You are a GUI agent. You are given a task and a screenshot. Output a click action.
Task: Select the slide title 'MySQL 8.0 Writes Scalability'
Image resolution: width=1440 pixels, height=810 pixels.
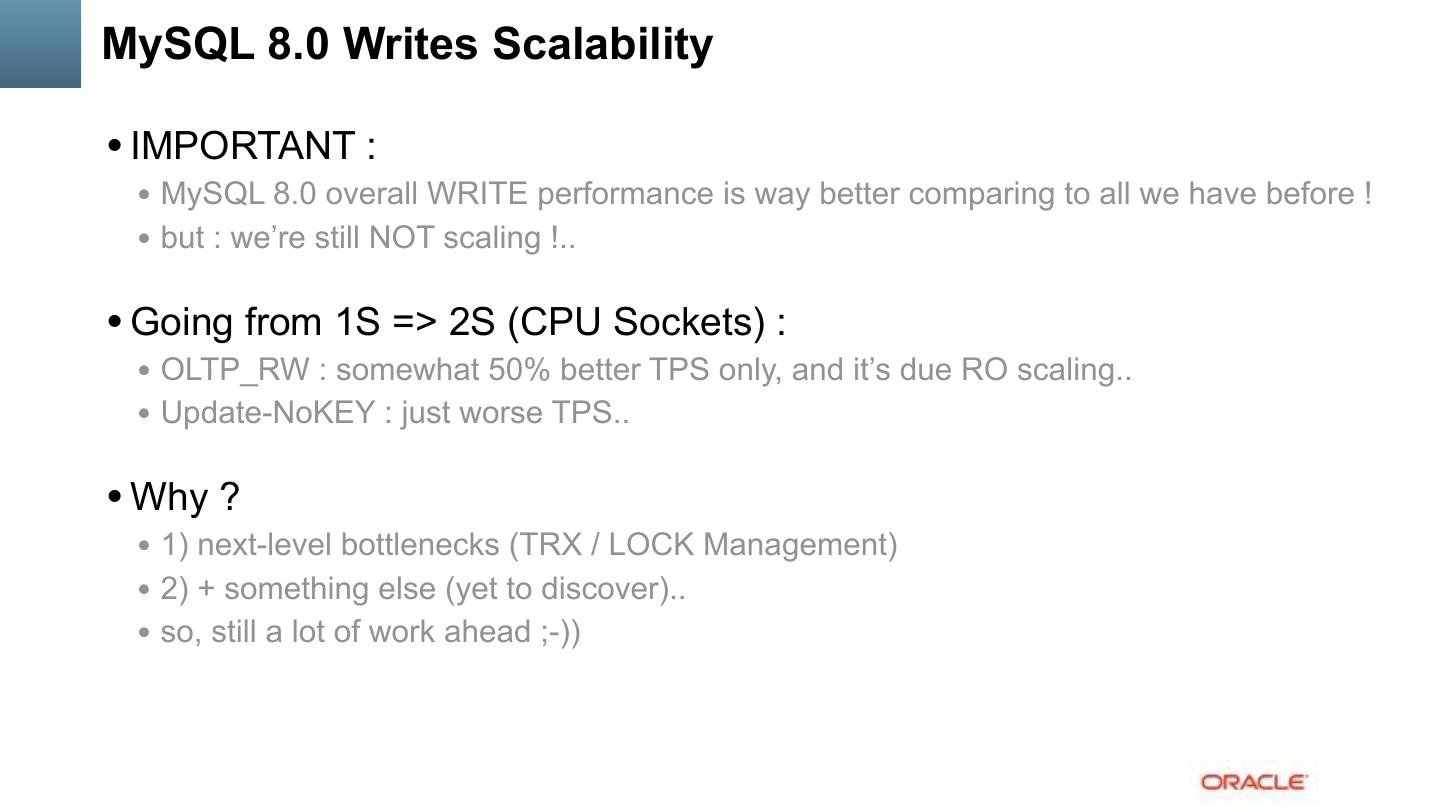407,44
